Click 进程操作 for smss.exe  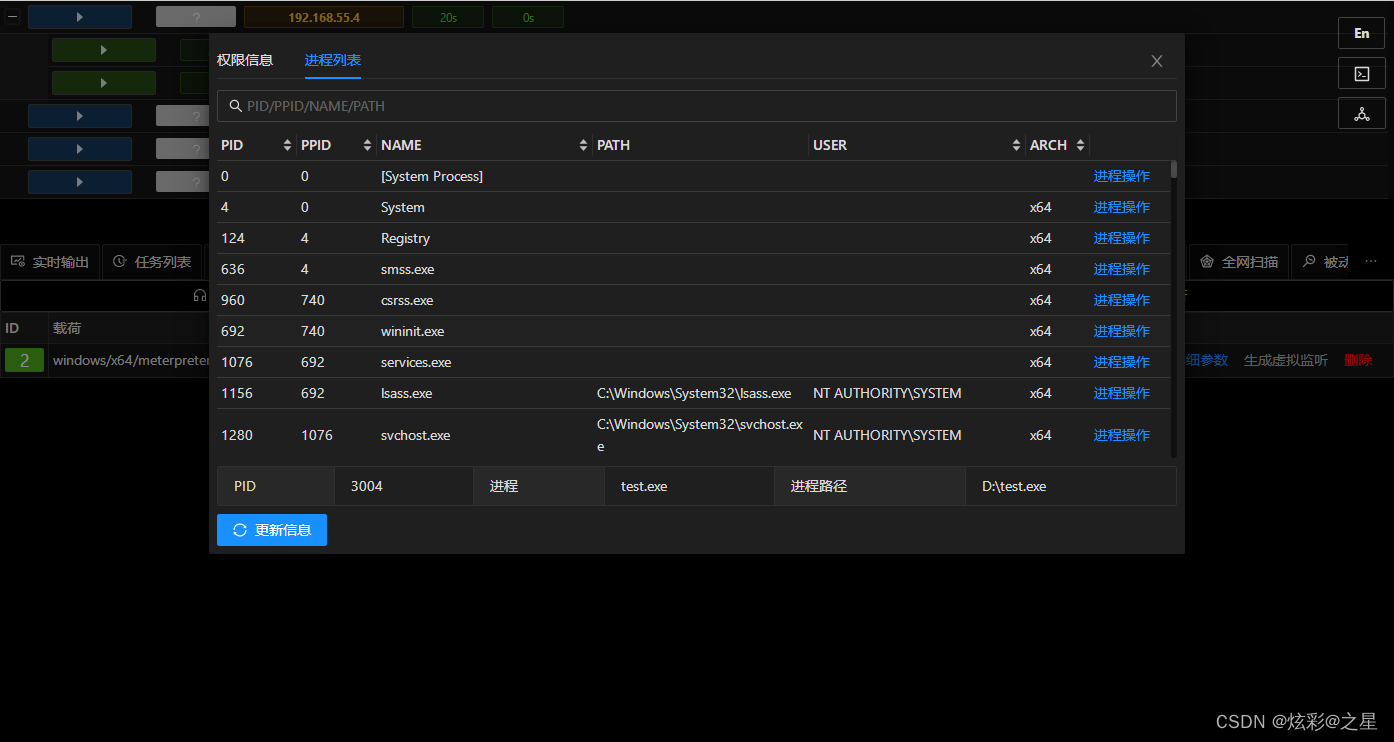coord(1121,269)
